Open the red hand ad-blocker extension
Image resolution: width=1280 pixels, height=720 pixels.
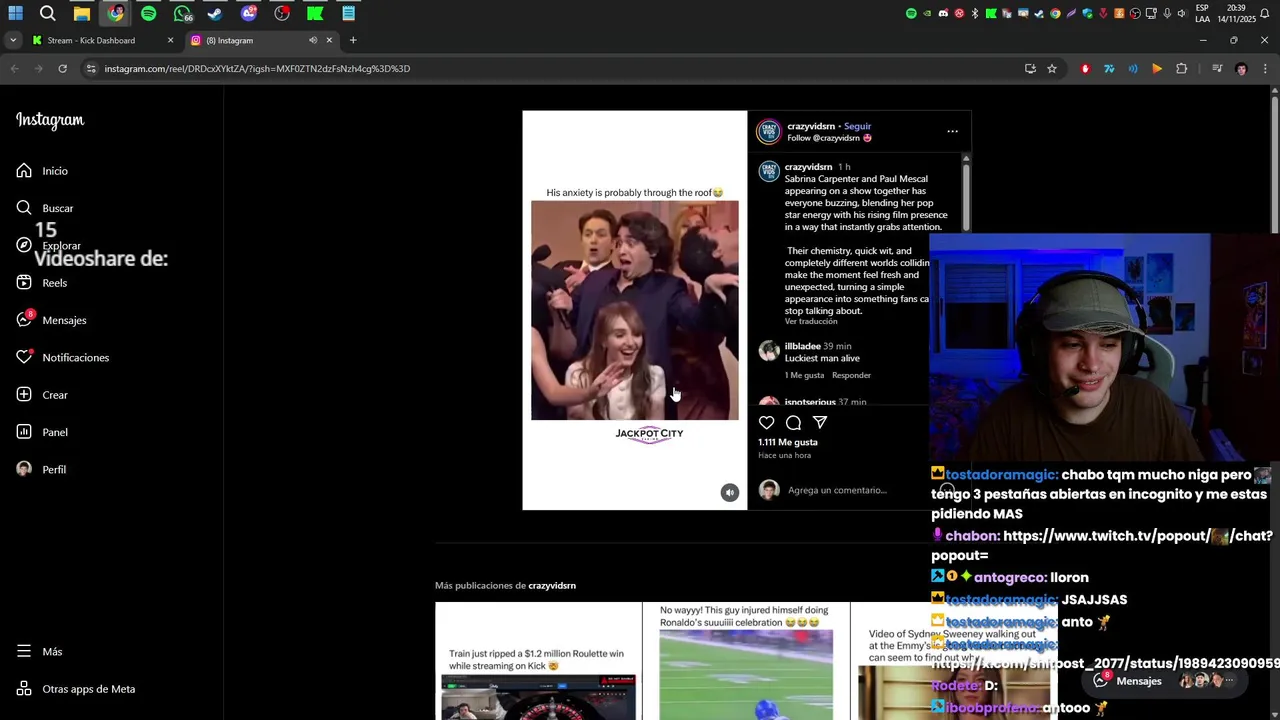[x=1085, y=69]
